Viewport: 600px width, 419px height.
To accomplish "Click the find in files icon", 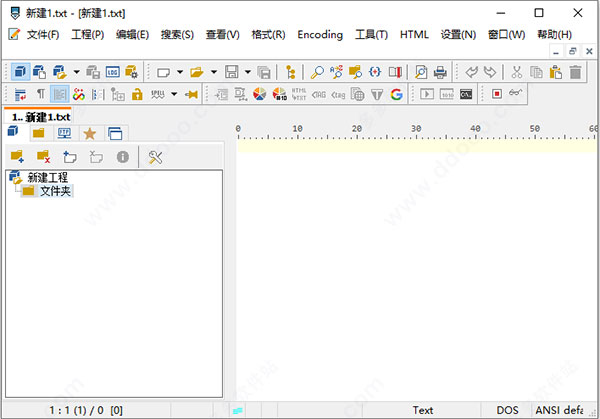I will 355,72.
